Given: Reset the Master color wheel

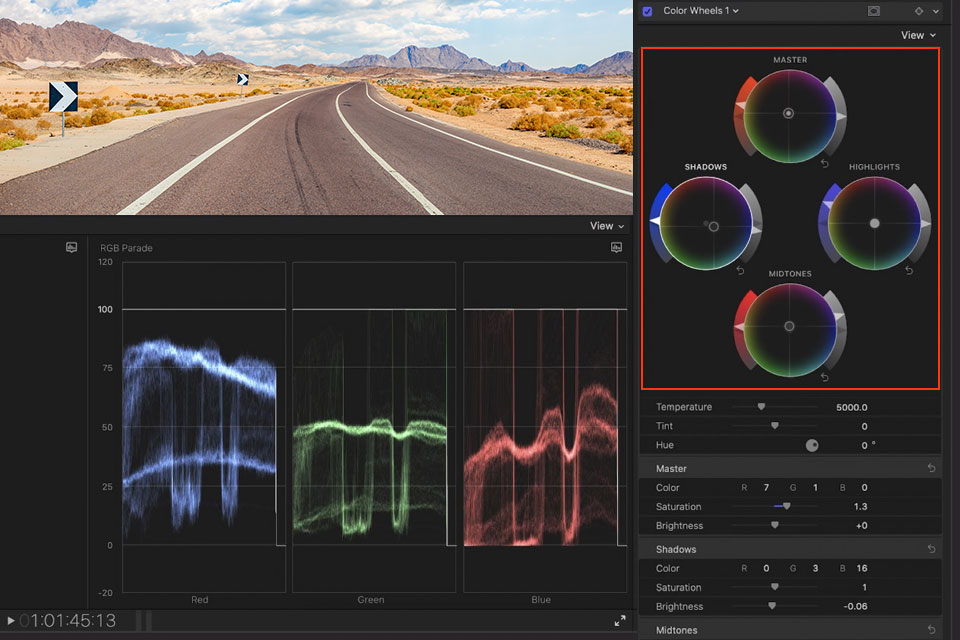Looking at the screenshot, I should click(x=825, y=163).
